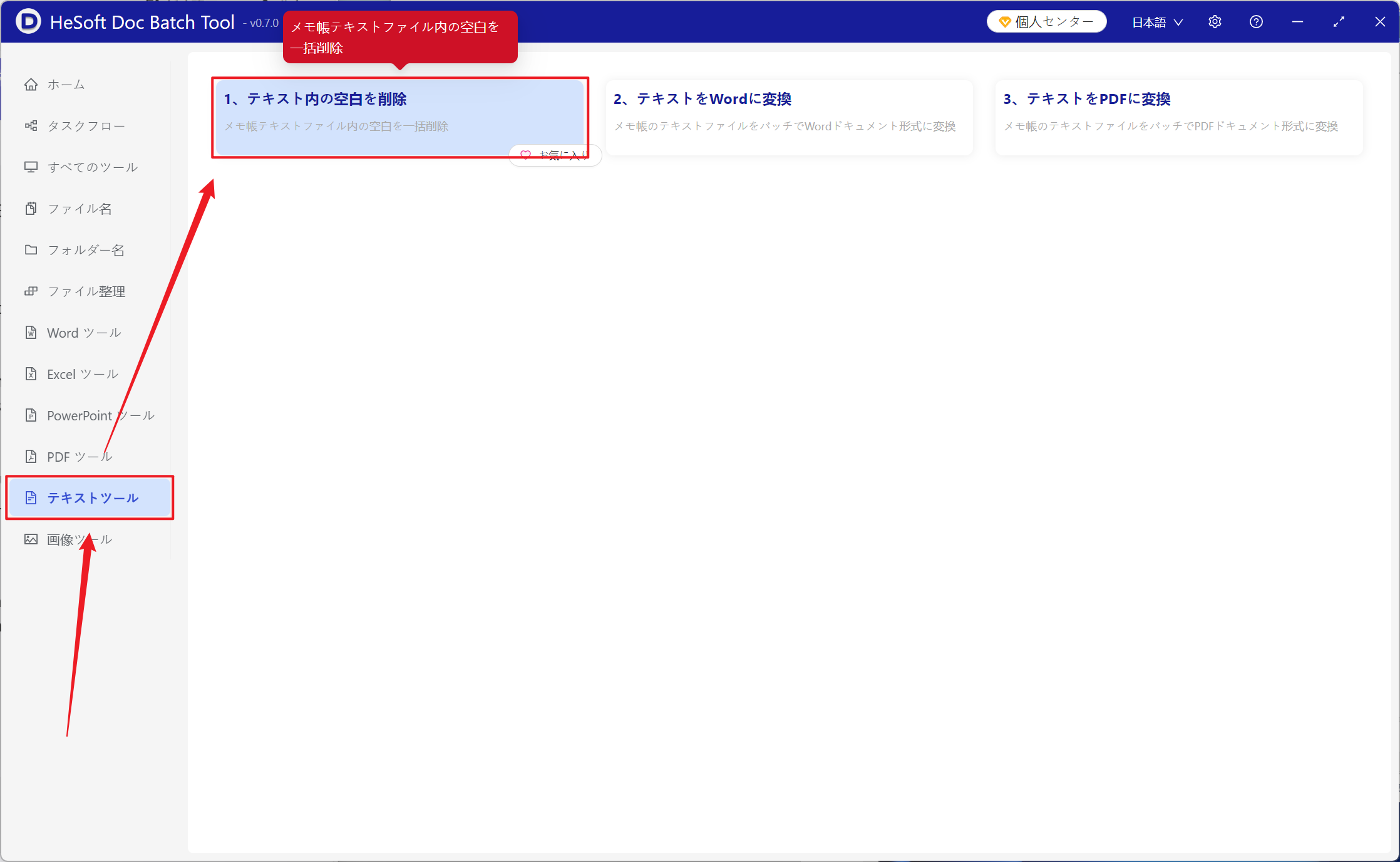
Task: Select ファイル整理 in sidebar
Action: click(88, 291)
